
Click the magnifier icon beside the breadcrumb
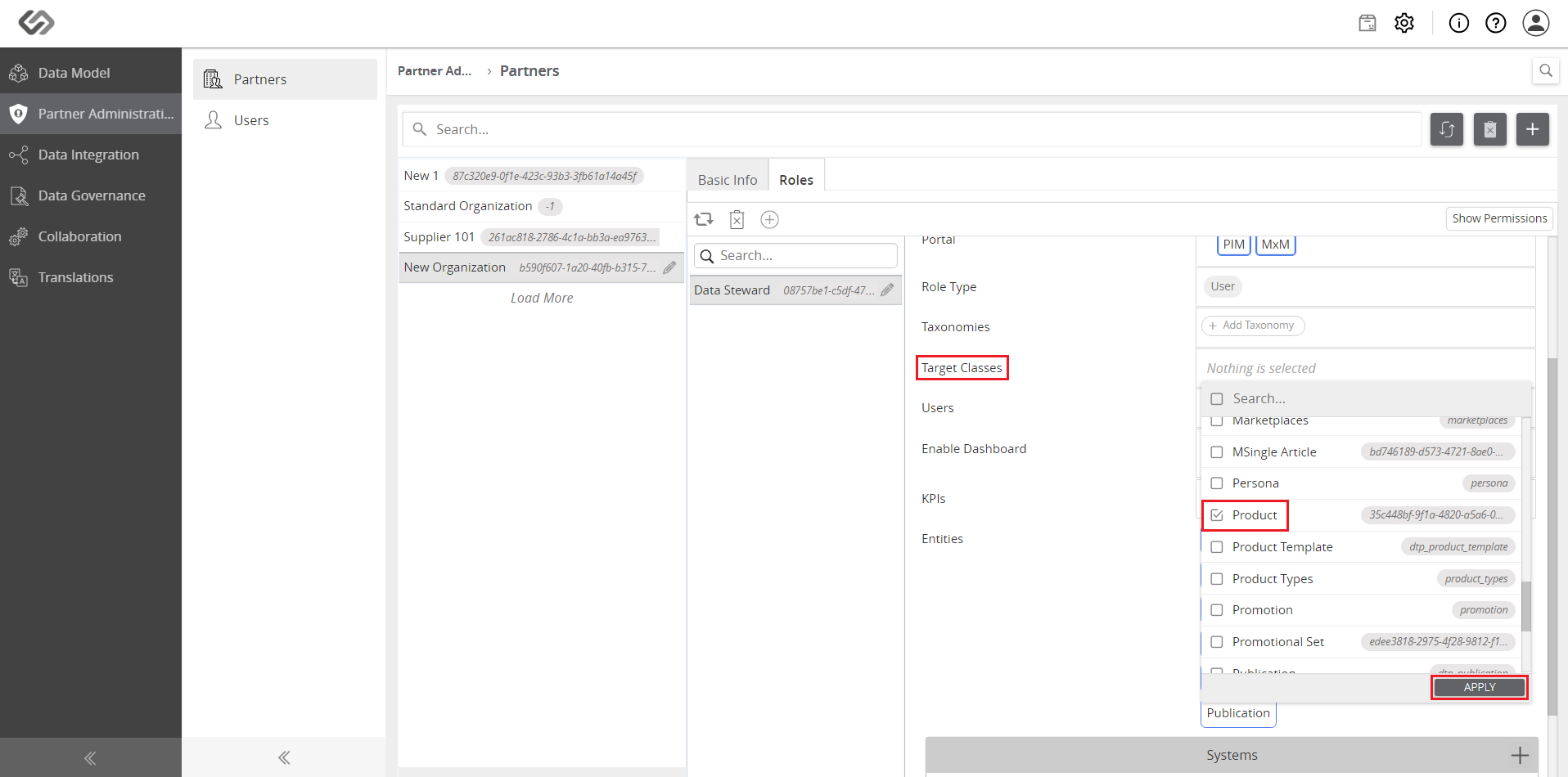tap(1545, 70)
